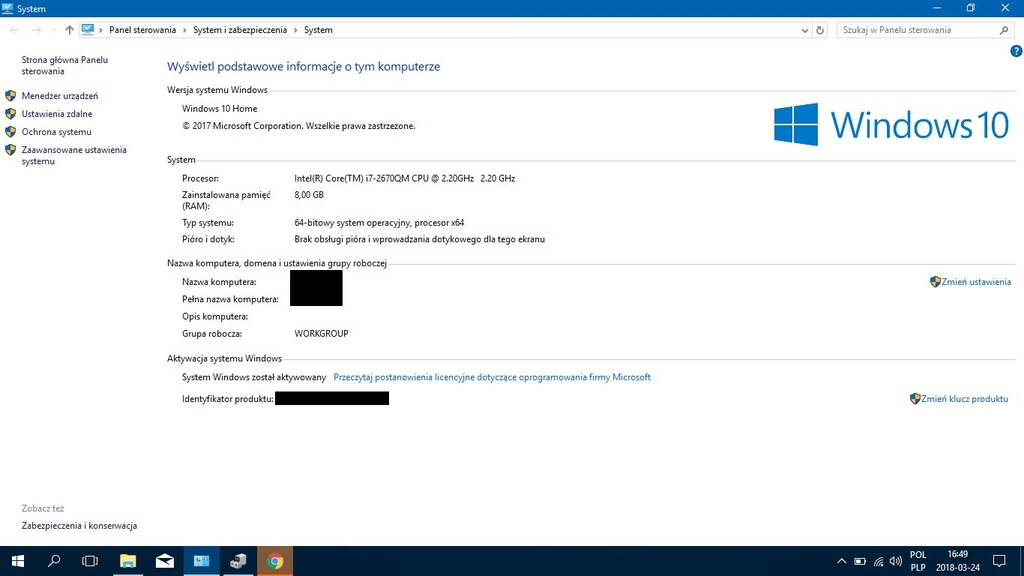
Task: Select System i zabezpieczenia breadcrumb
Action: (x=240, y=30)
